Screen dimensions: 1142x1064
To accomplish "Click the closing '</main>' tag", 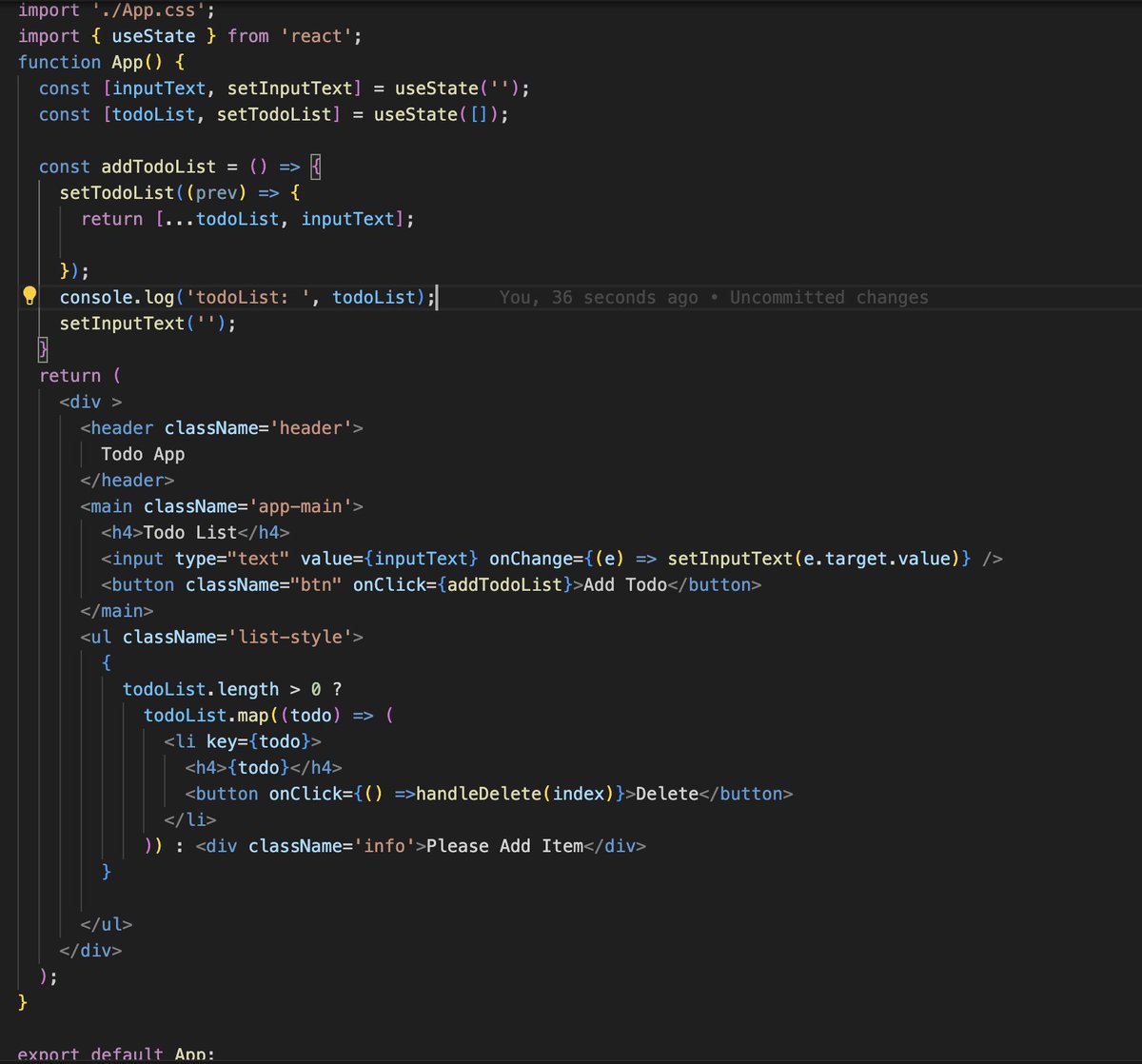I will (x=117, y=611).
